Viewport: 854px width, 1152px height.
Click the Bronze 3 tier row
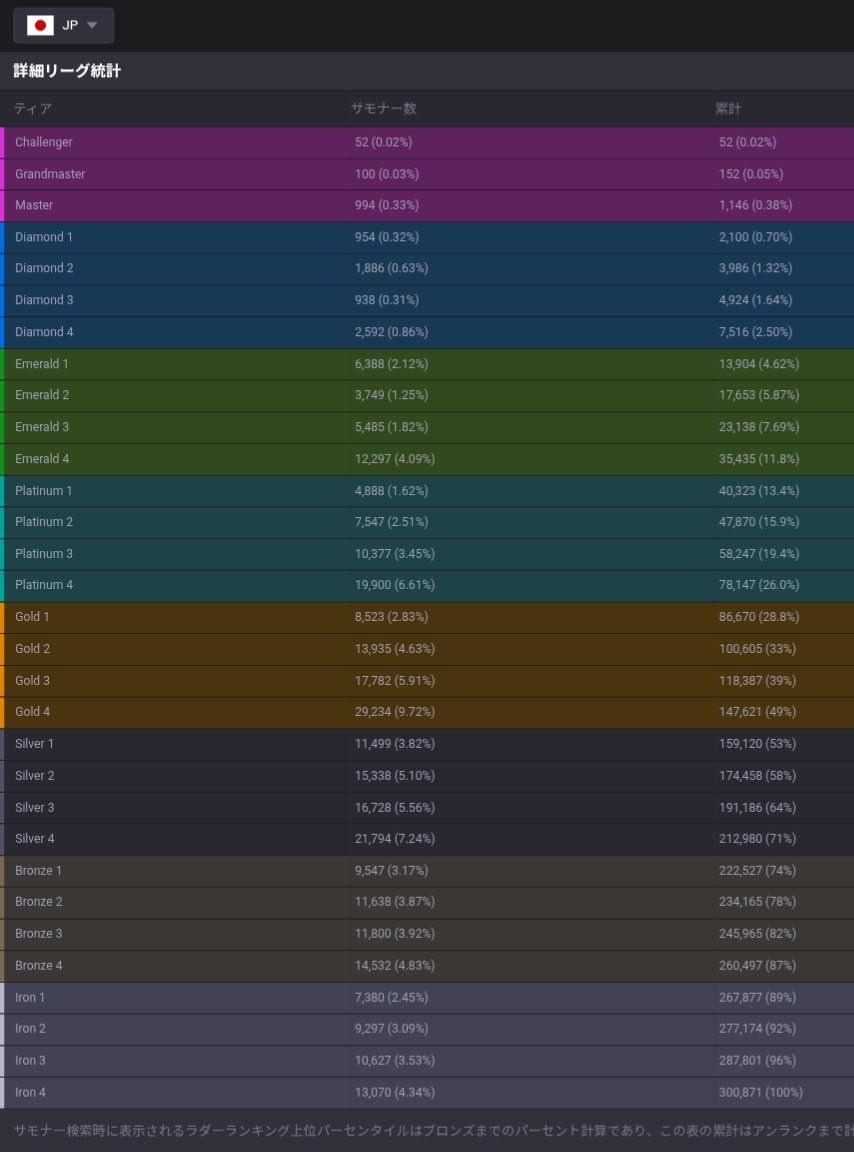(427, 934)
